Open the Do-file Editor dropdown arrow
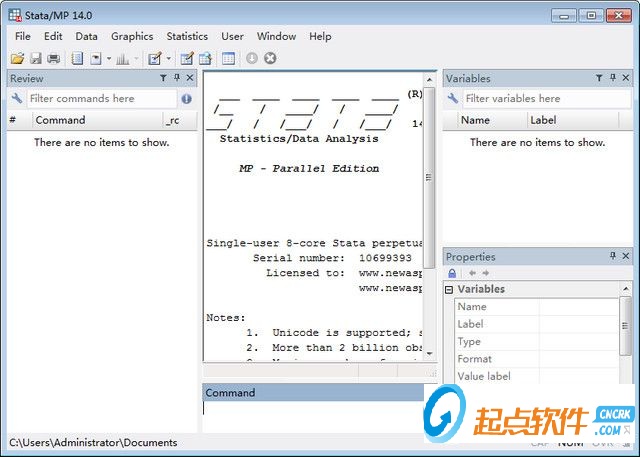The height and width of the screenshot is (457, 640). coord(169,59)
